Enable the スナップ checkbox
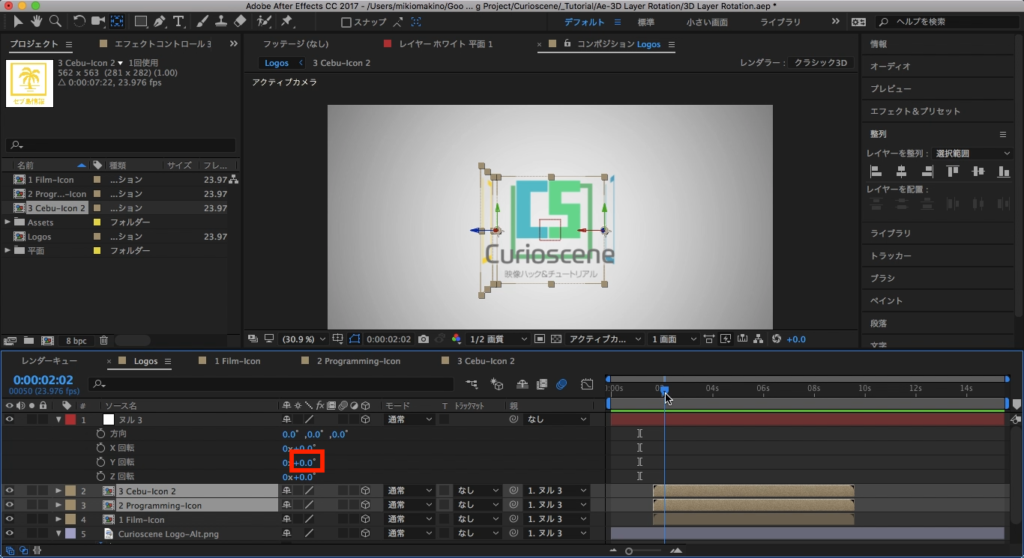1024x558 pixels. tap(346, 21)
